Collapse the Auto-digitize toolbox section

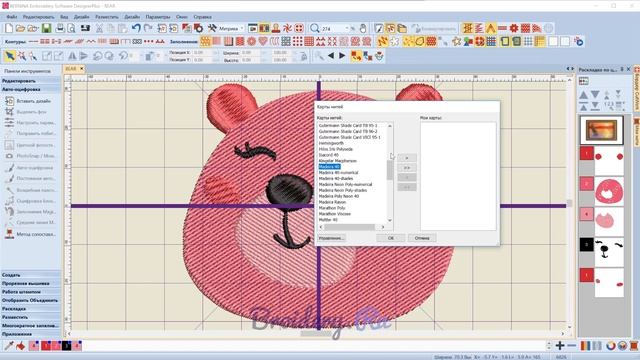pos(31,89)
